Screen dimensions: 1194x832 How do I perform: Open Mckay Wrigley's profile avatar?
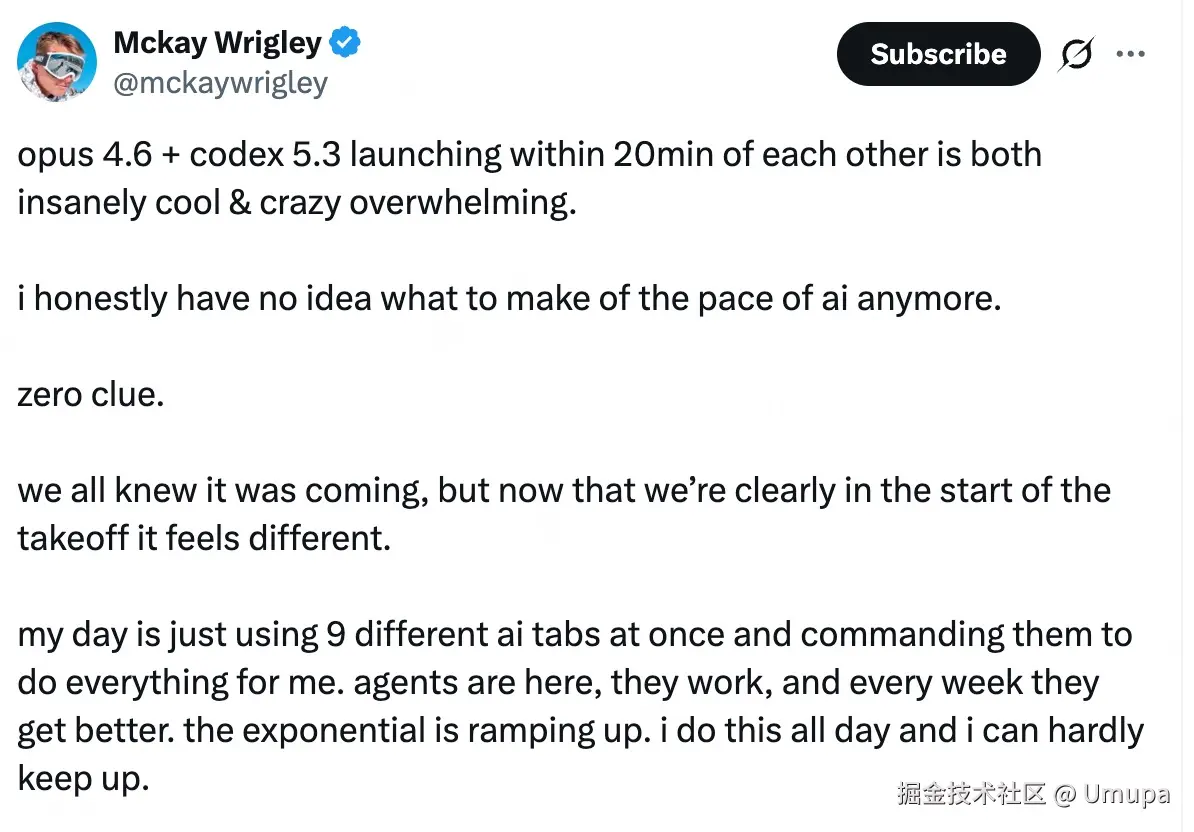pyautogui.click(x=57, y=62)
